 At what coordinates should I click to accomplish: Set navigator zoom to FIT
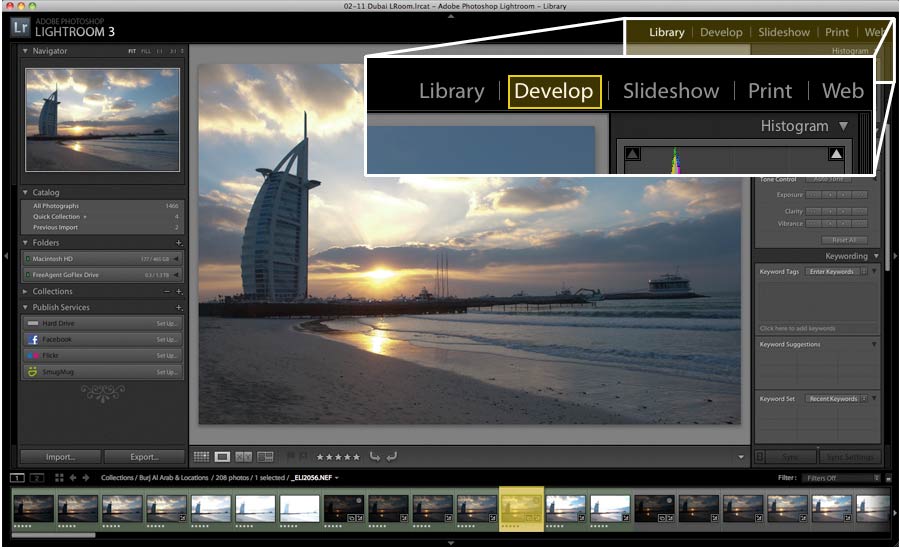[x=132, y=51]
